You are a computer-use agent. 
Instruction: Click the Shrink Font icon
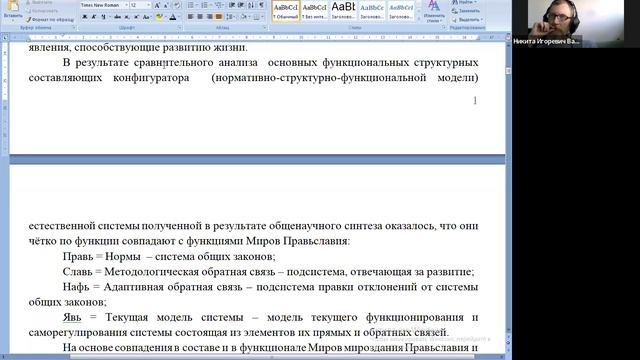click(166, 5)
